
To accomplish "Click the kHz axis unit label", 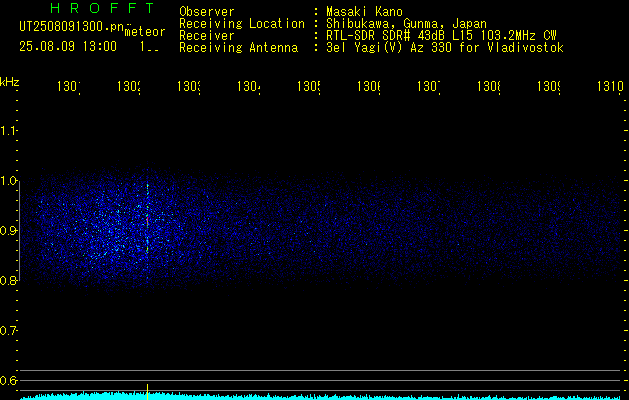I will point(10,82).
